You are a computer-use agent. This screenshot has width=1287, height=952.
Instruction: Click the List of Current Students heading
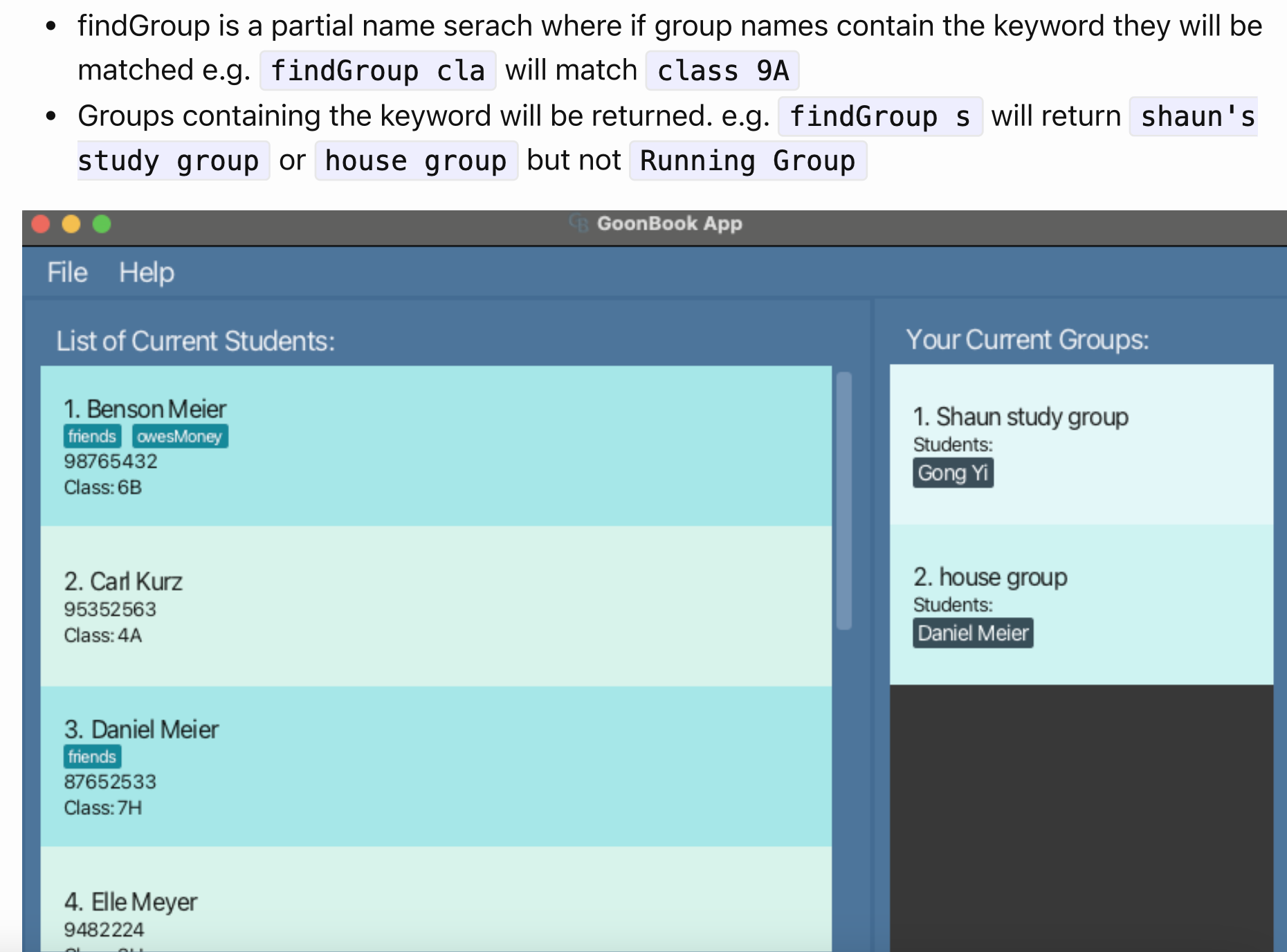pos(195,341)
